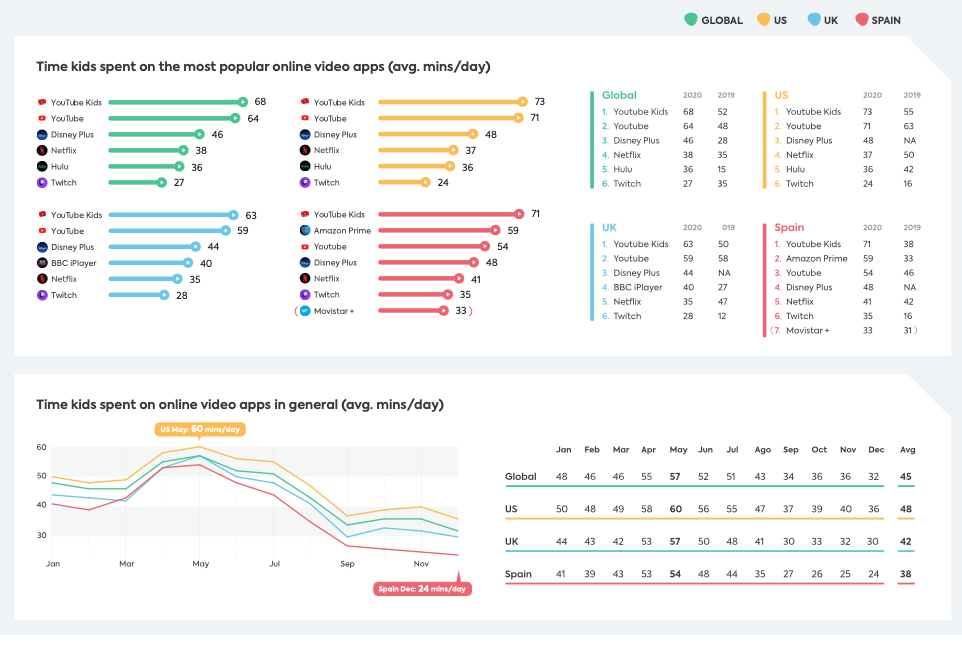Toggle the GLOBAL legend filter
Image resolution: width=962 pixels, height=653 pixels.
pos(713,20)
